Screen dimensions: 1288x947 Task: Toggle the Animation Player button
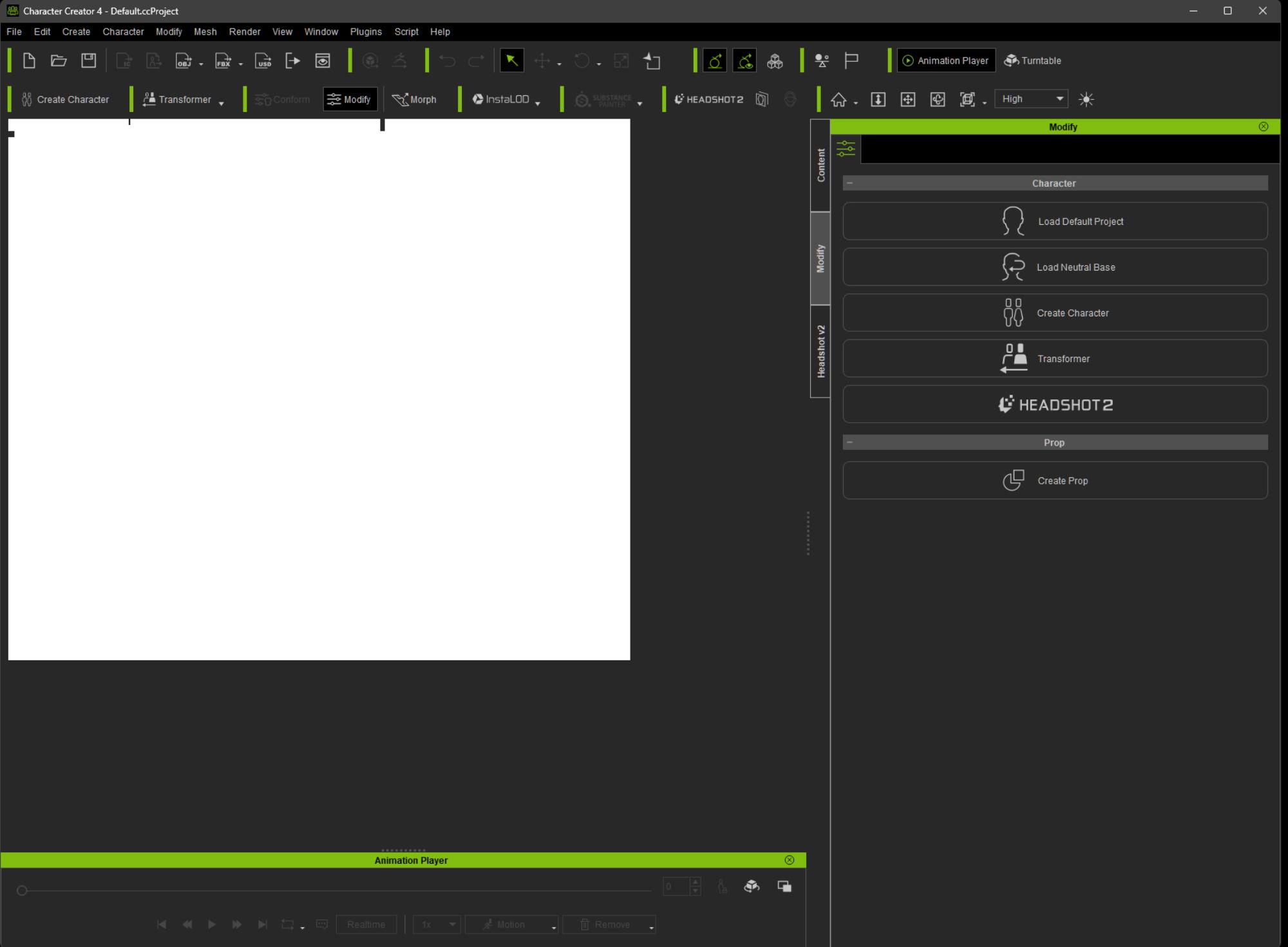[946, 61]
